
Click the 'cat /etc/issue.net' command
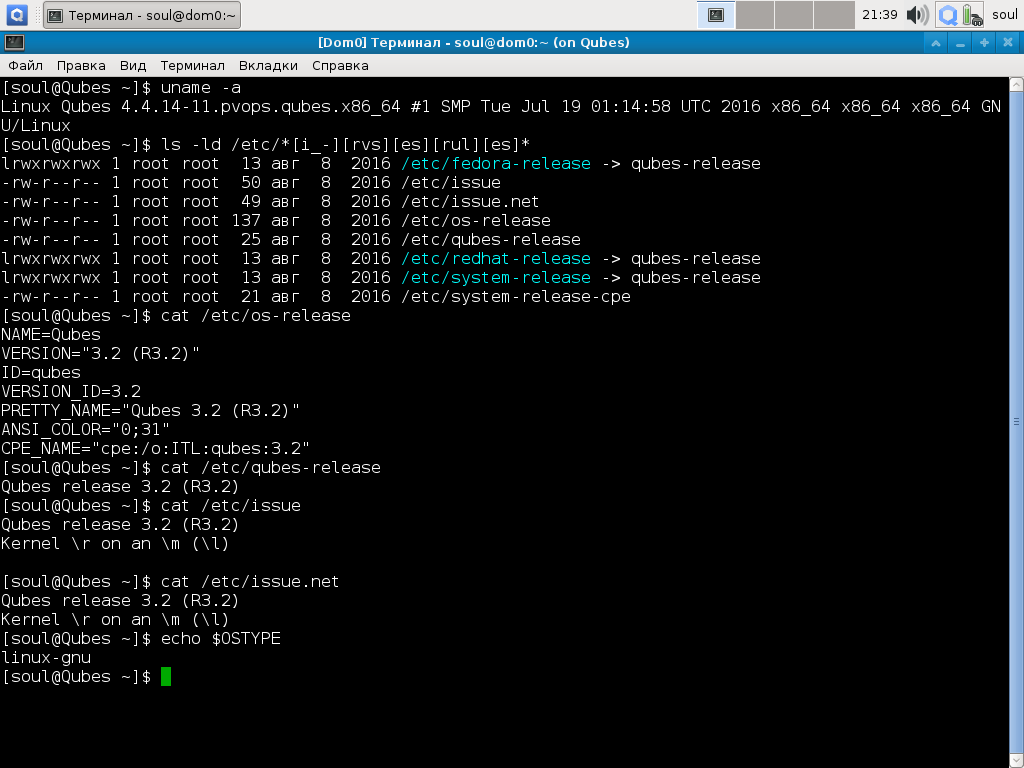250,581
